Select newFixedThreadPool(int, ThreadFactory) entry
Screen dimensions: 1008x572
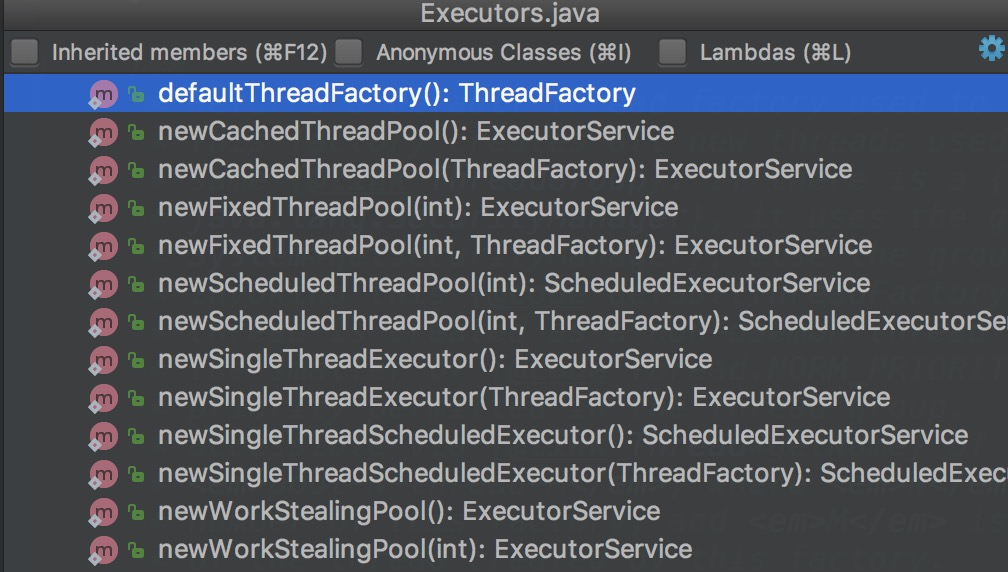[506, 246]
